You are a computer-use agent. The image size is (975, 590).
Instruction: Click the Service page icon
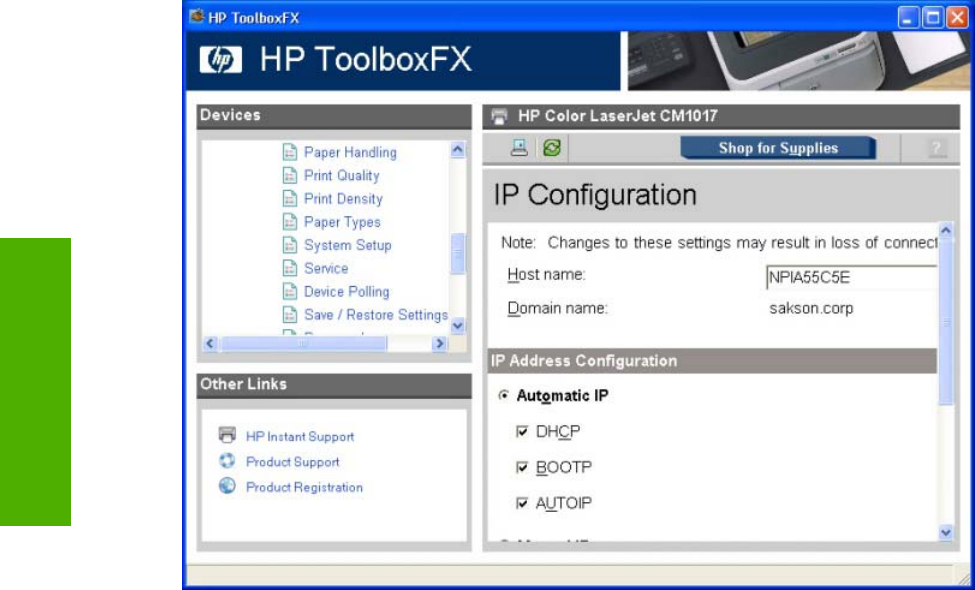pyautogui.click(x=290, y=268)
